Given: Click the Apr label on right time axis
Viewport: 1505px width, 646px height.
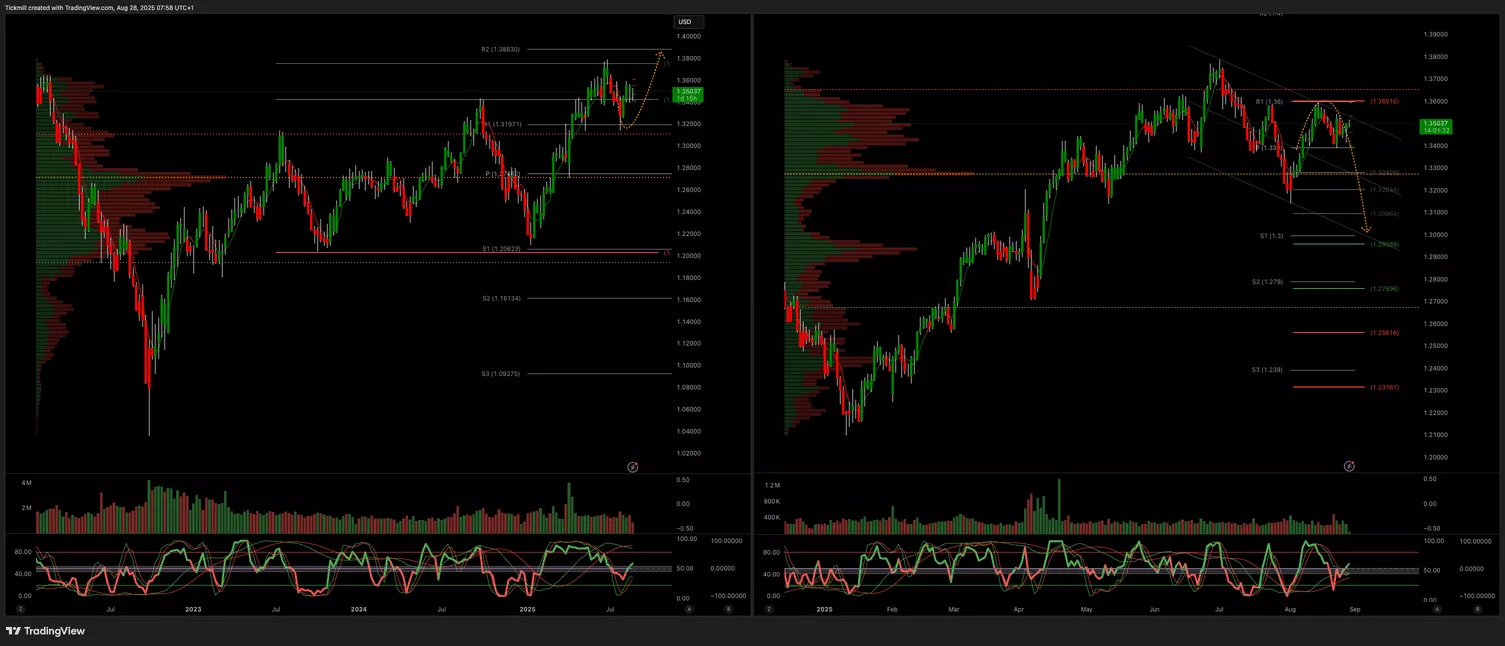Looking at the screenshot, I should tap(1018, 608).
